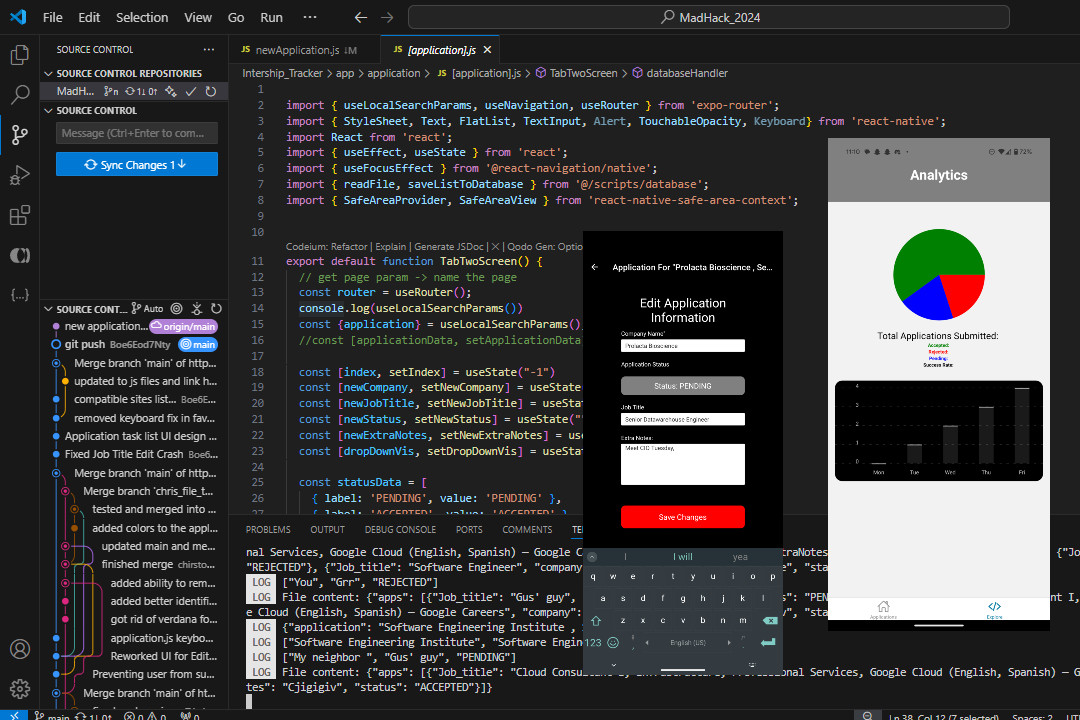The image size is (1080, 720).
Task: Click the Accounts icon in activity bar
Action: (19, 649)
